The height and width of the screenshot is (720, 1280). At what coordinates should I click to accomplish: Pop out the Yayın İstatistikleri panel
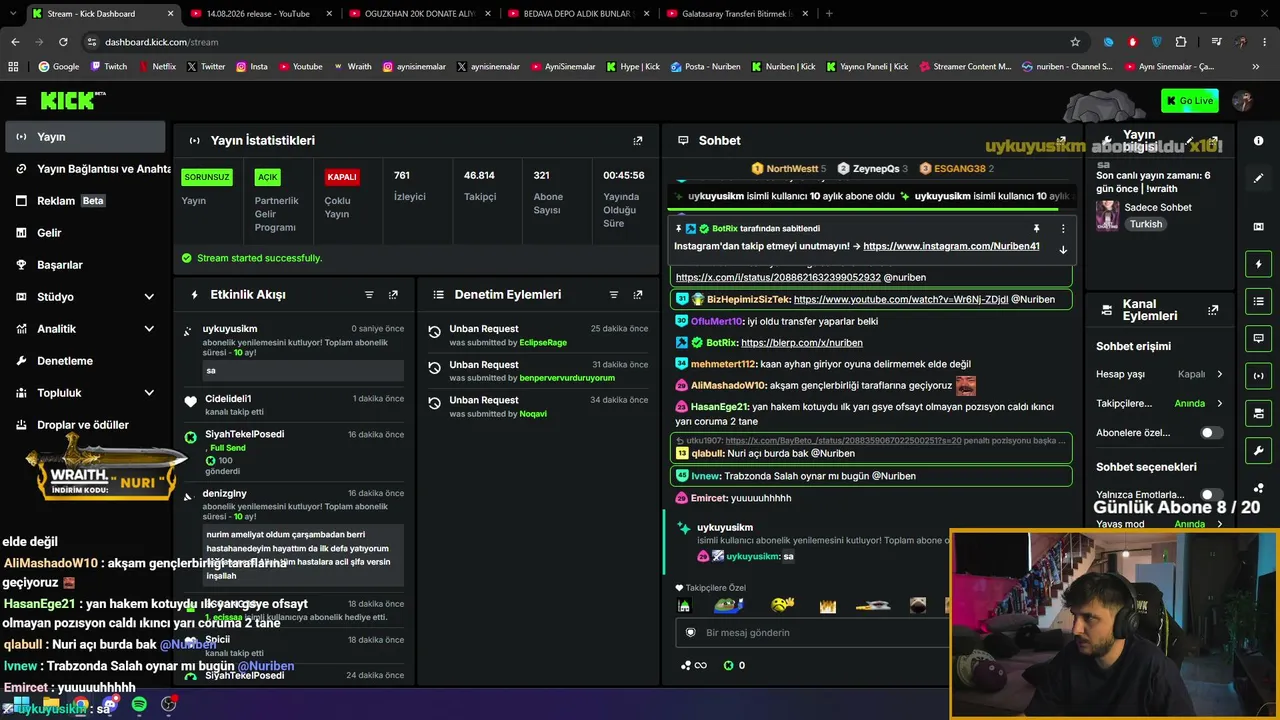(x=638, y=141)
